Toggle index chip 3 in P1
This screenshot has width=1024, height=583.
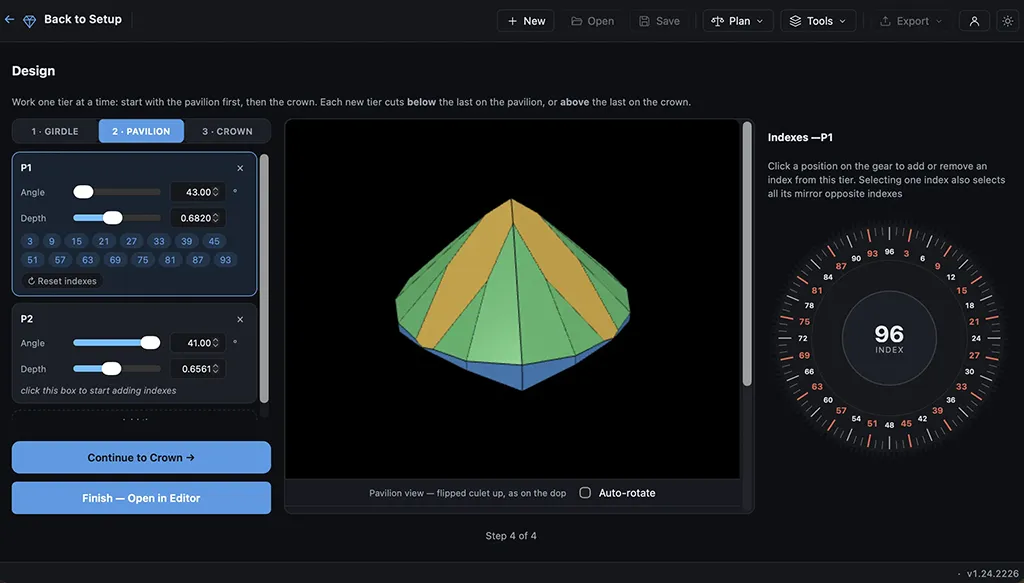[x=29, y=241]
